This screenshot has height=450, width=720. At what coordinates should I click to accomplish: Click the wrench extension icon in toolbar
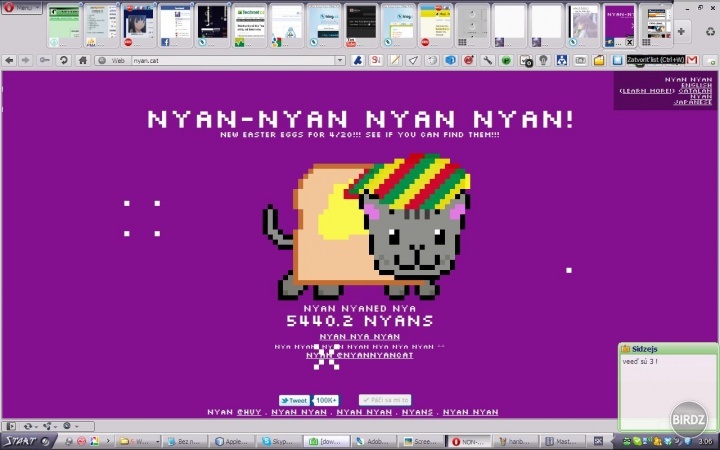[488, 60]
